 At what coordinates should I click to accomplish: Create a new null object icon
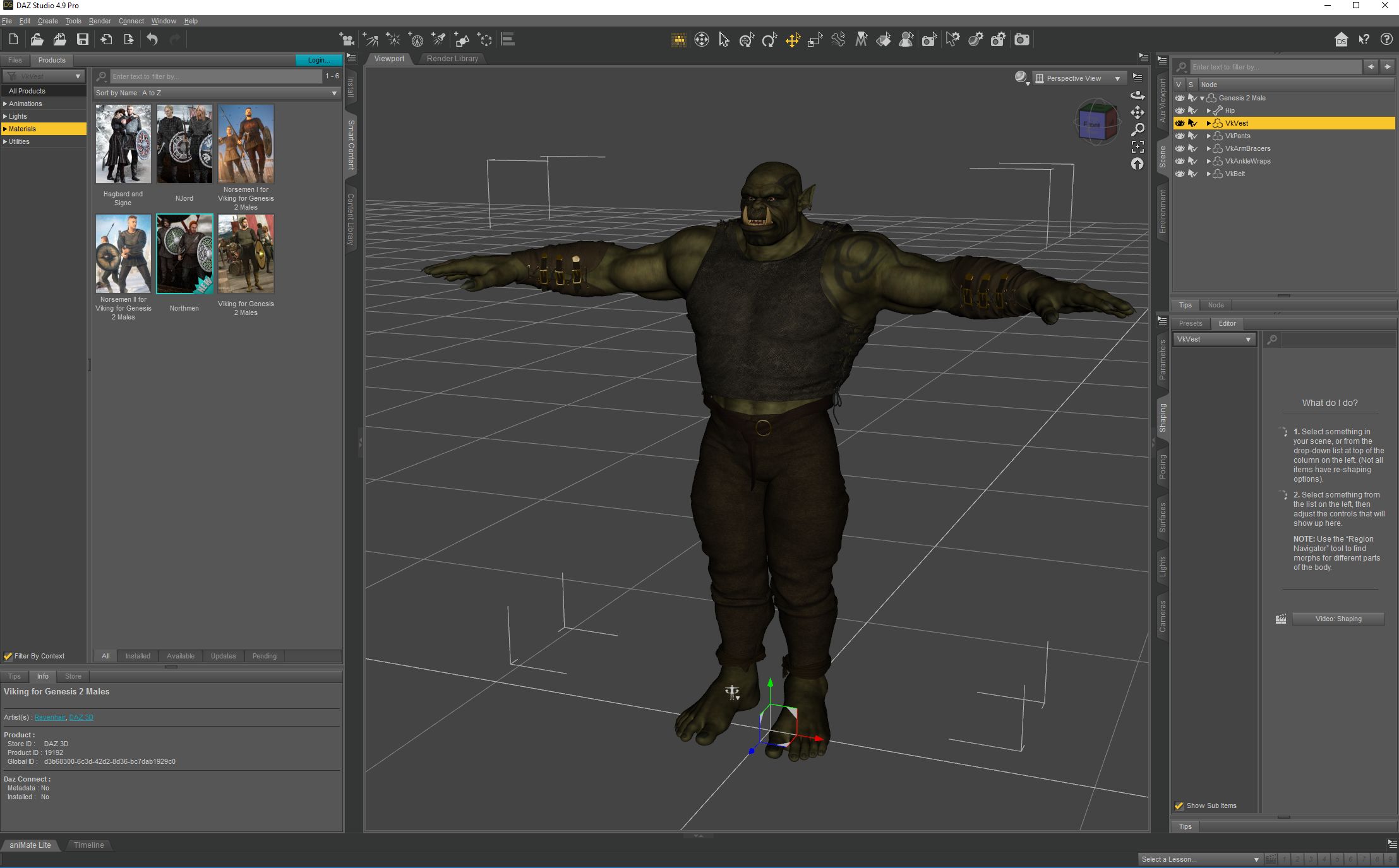484,40
